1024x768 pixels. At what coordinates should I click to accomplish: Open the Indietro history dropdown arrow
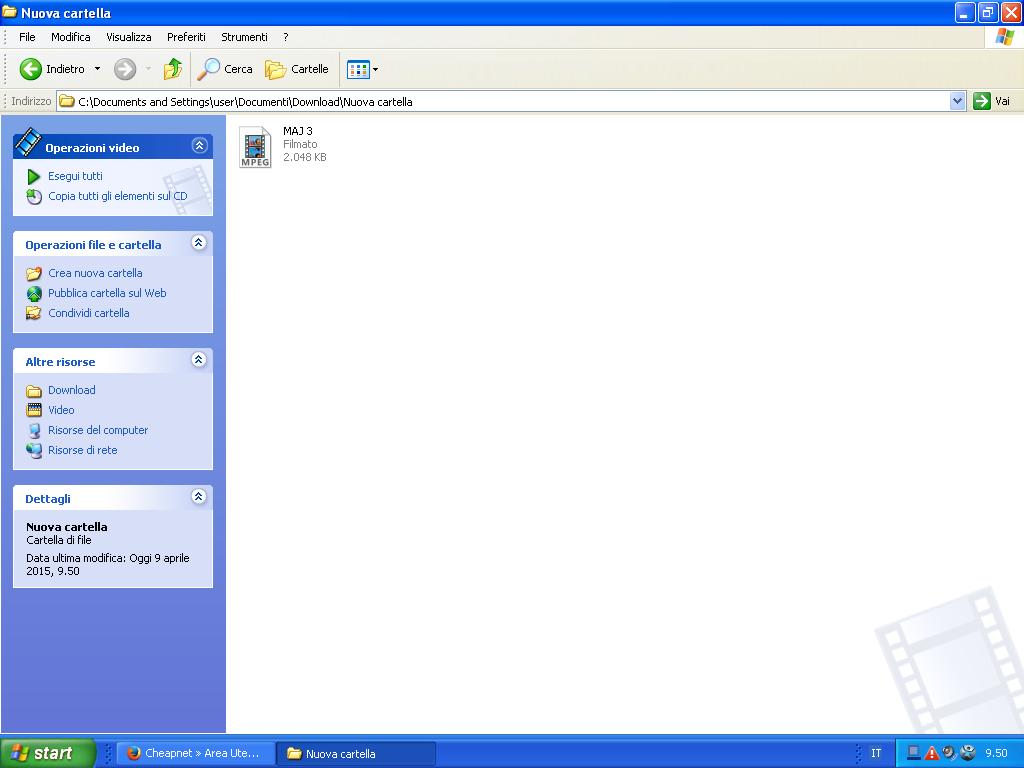(97, 69)
